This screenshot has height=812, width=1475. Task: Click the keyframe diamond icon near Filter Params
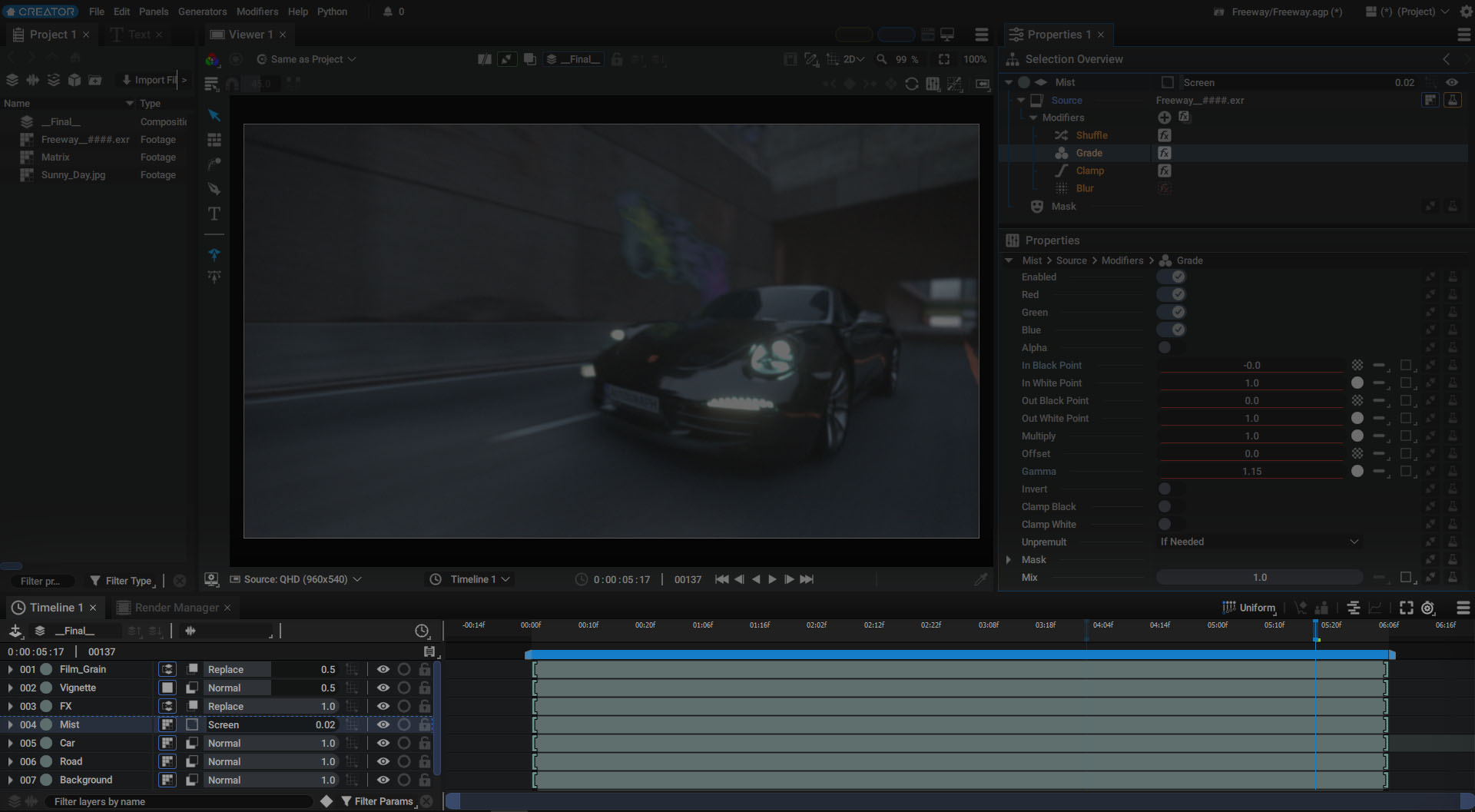point(326,801)
